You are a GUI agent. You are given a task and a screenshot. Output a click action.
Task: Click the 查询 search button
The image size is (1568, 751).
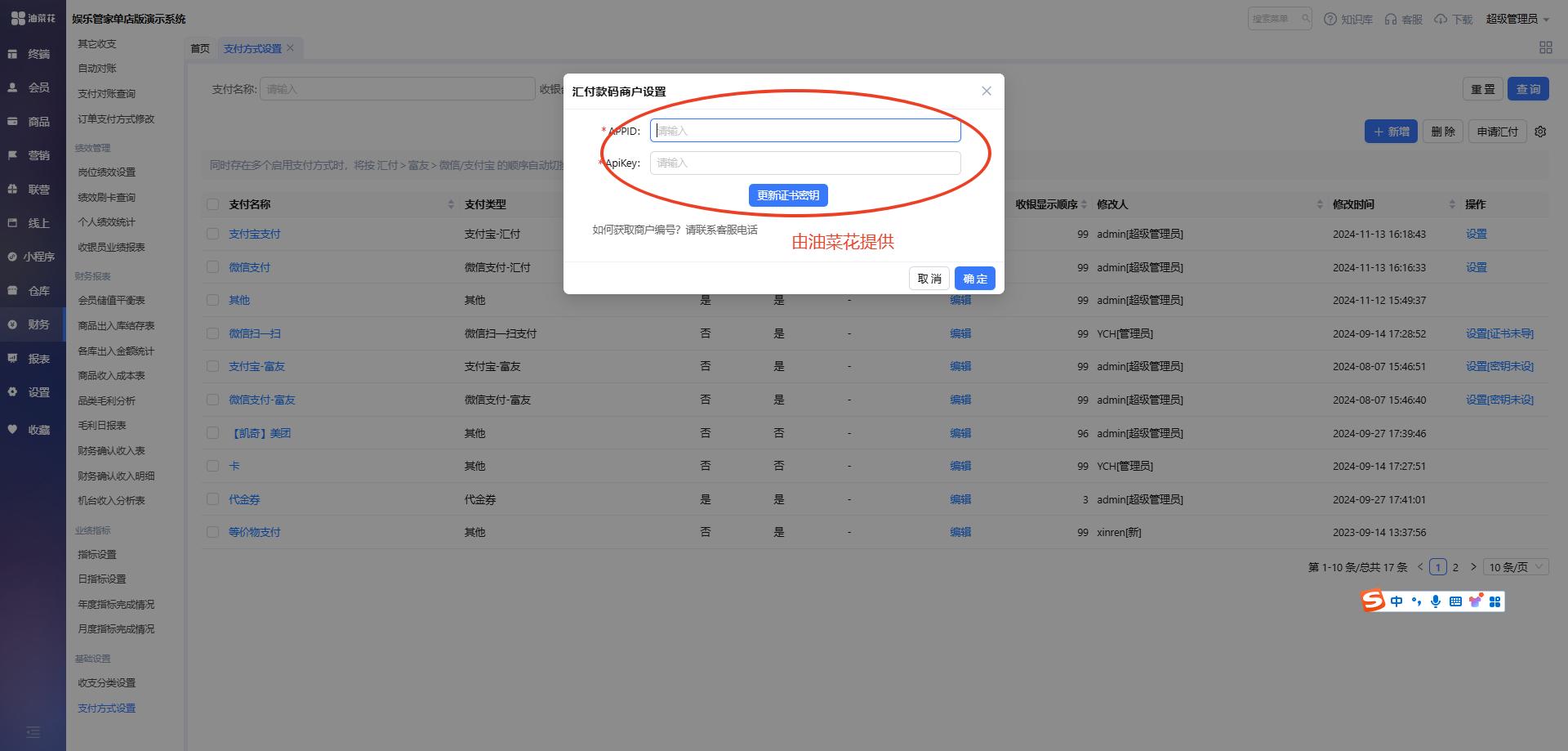[x=1528, y=89]
